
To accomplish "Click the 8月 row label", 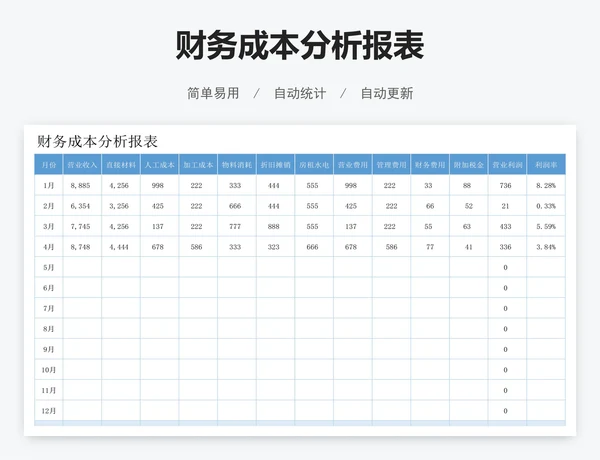I will pos(49,329).
